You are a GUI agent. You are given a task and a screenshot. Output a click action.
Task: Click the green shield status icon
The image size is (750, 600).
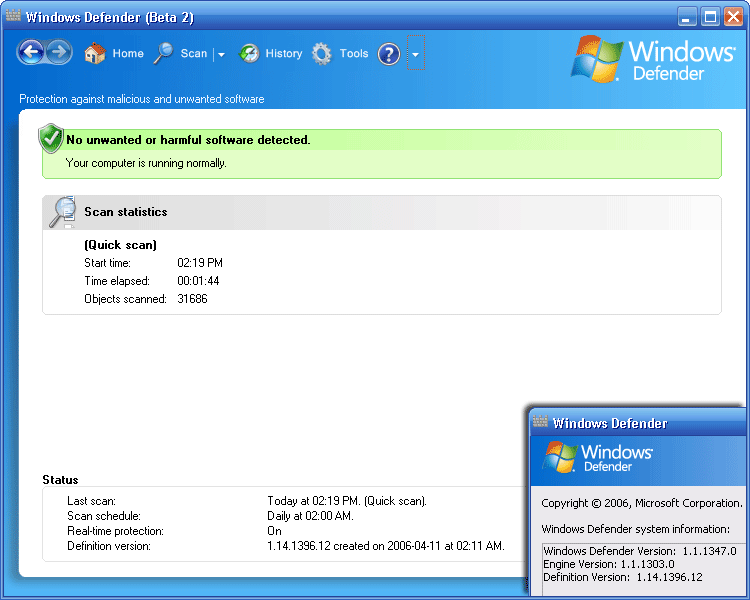click(51, 139)
